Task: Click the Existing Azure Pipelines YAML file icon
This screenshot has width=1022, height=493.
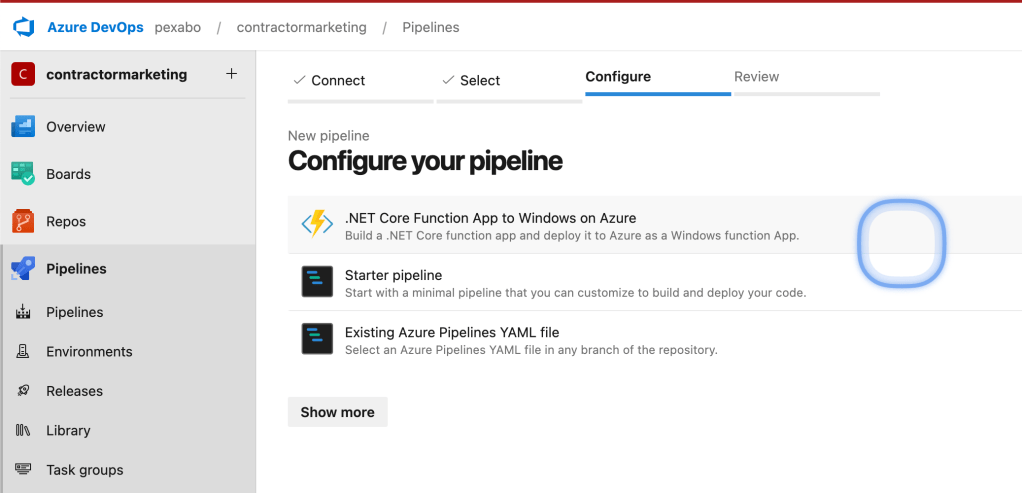Action: (317, 339)
